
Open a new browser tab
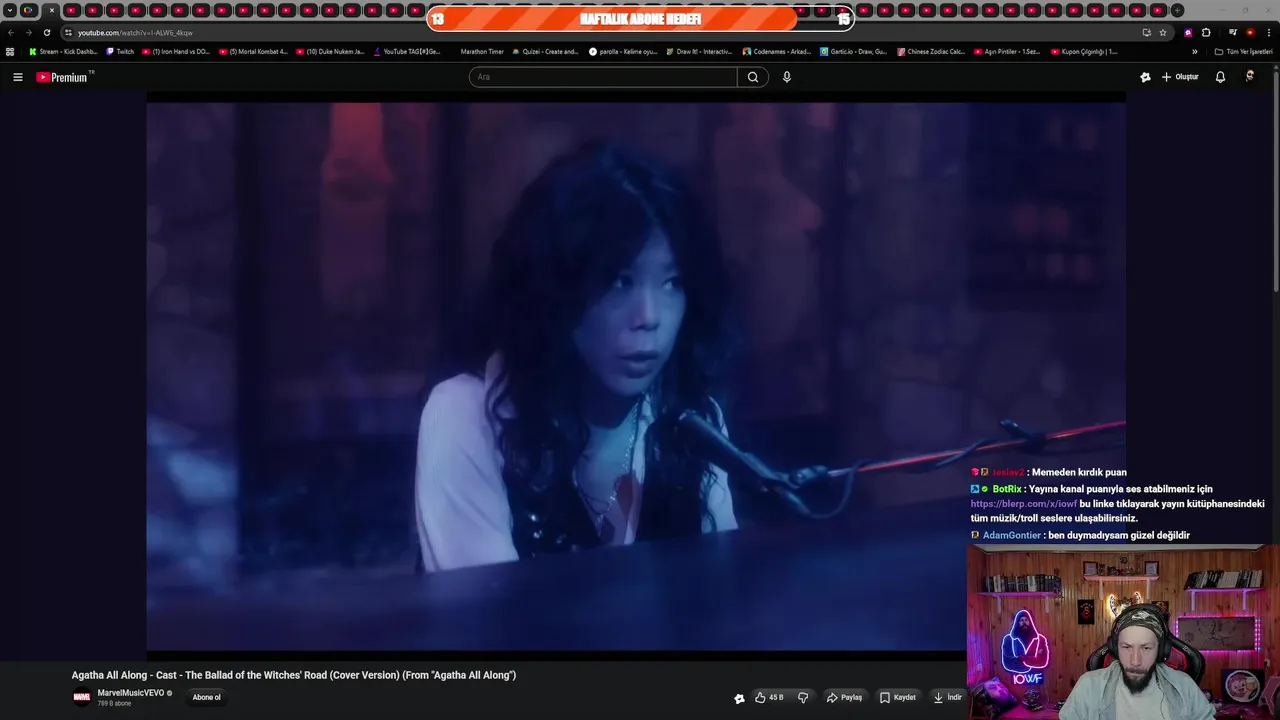(x=1177, y=10)
